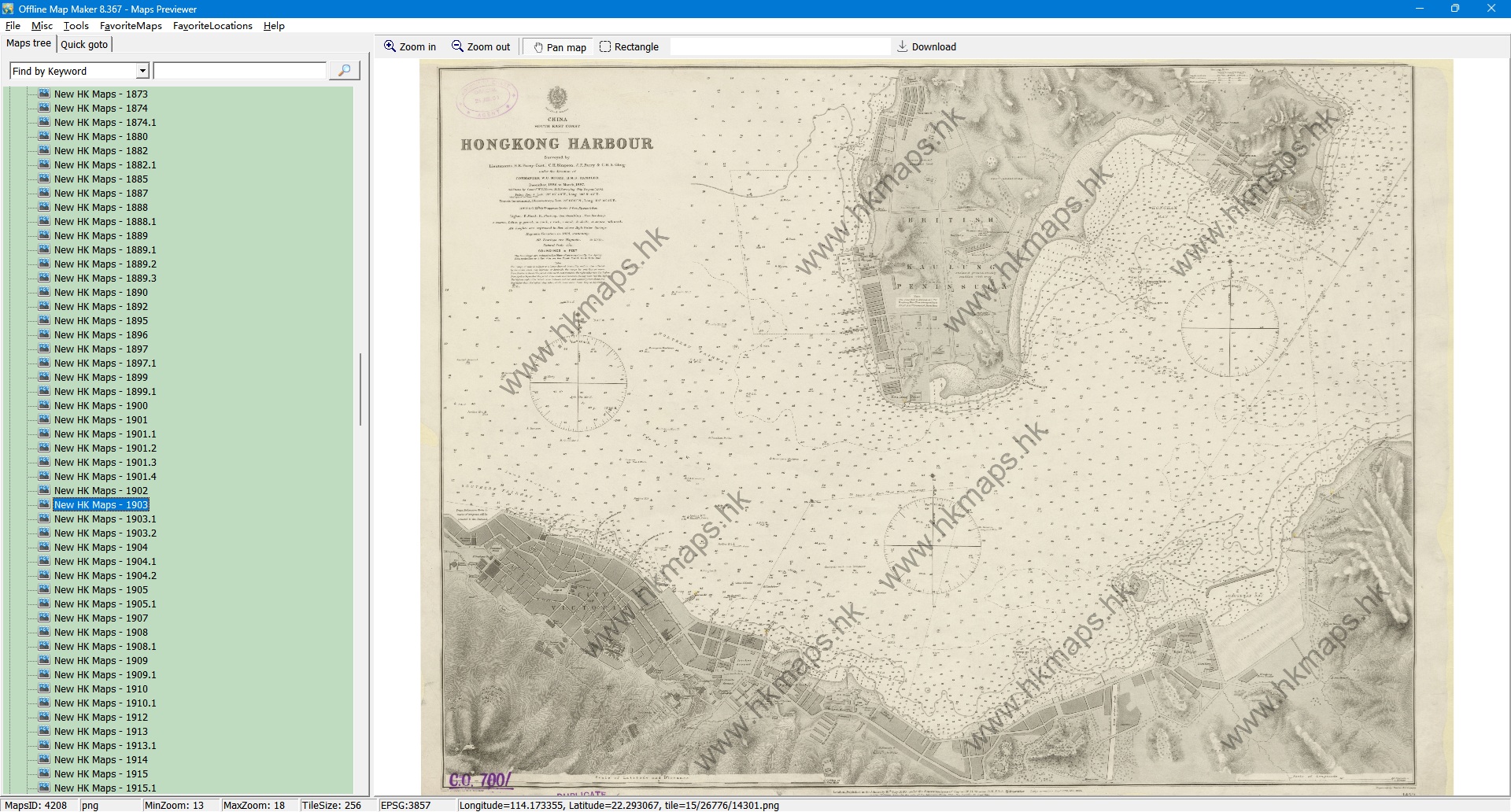Click the keyword search text field
The height and width of the screenshot is (812, 1511).
[240, 71]
